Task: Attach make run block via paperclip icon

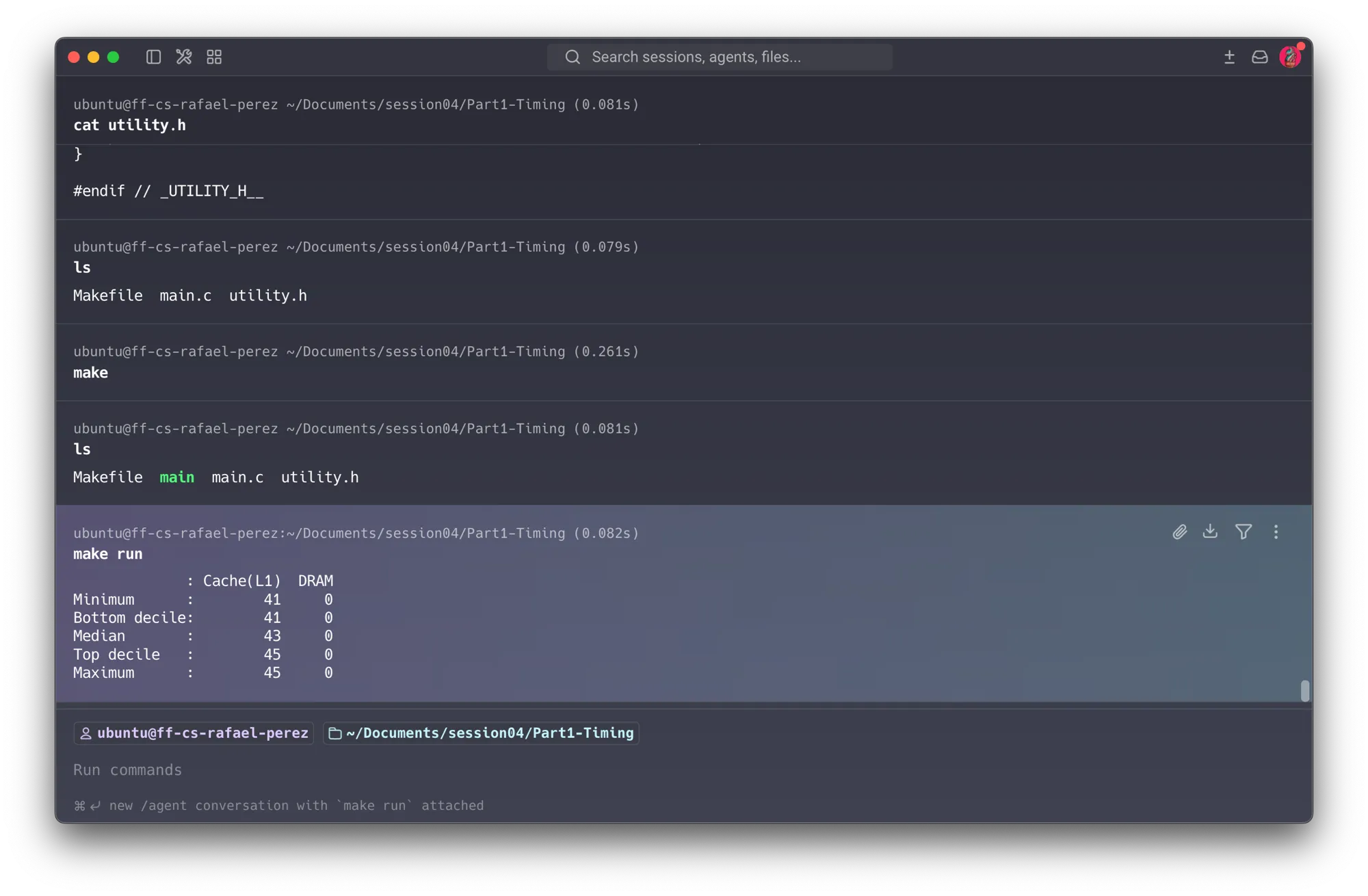Action: point(1179,531)
